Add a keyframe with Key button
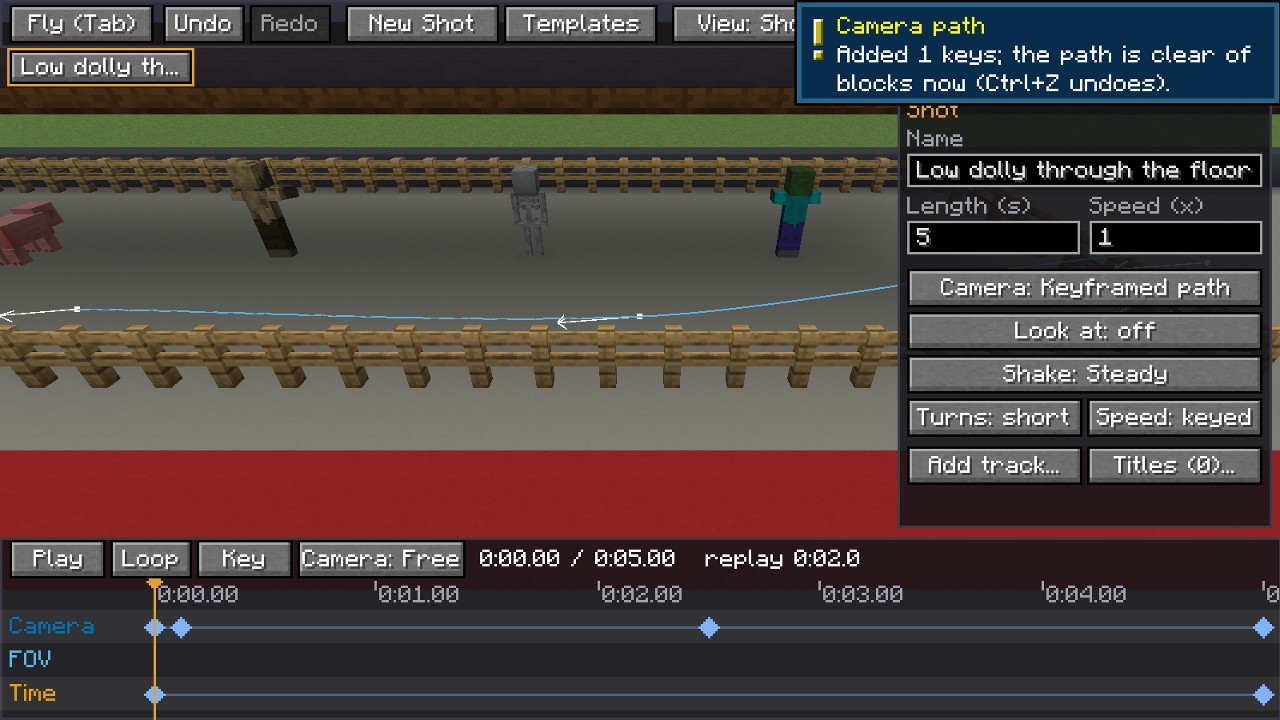The image size is (1280, 720). coord(243,559)
